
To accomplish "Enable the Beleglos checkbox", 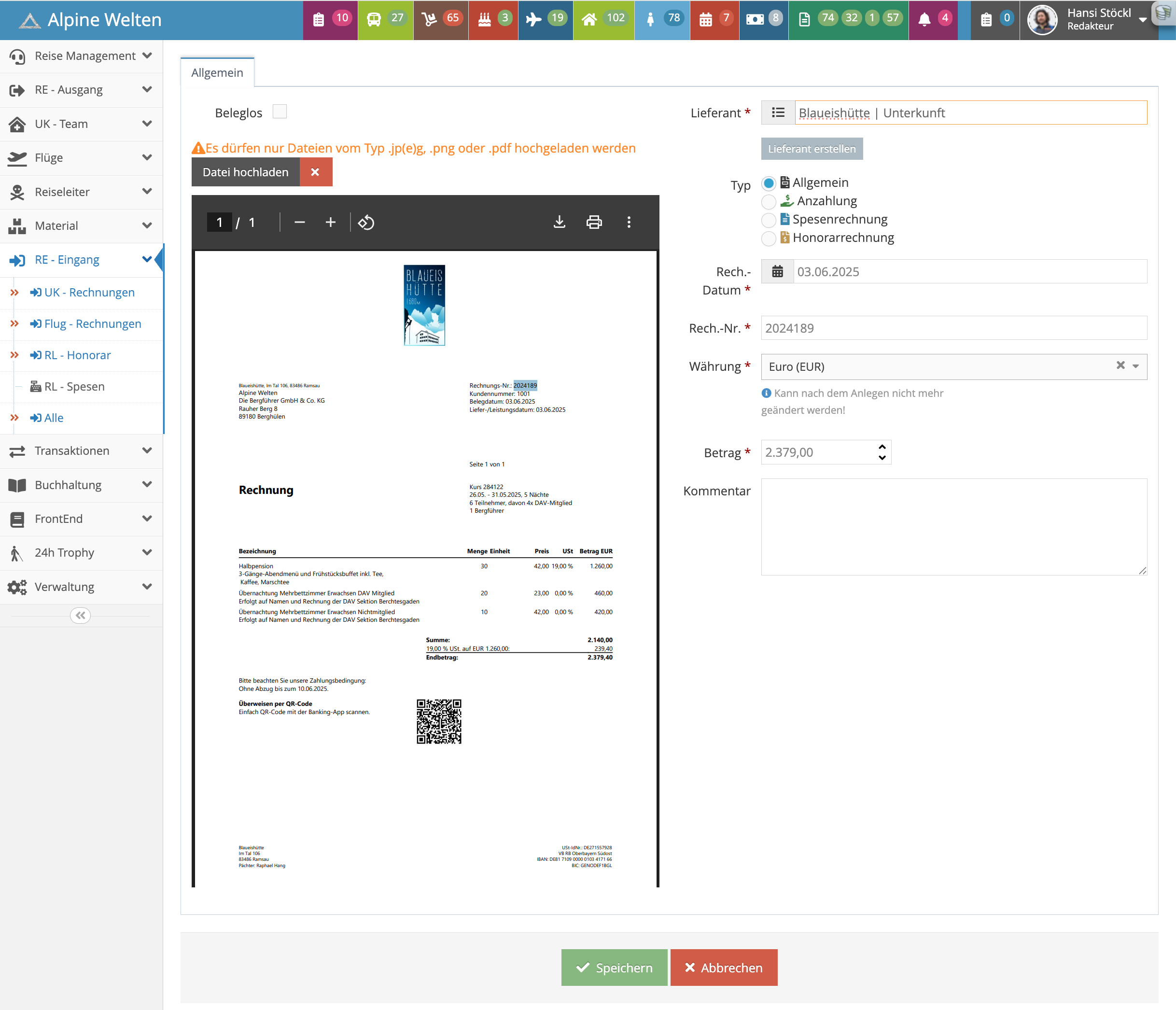I will click(279, 111).
